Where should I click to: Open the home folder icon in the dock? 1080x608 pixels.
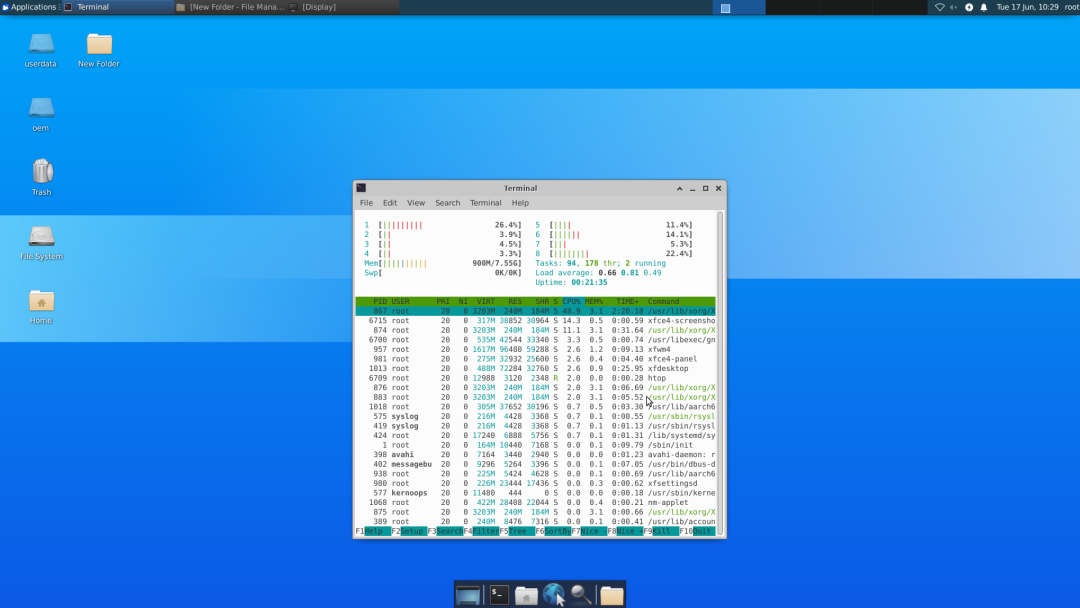[x=526, y=595]
